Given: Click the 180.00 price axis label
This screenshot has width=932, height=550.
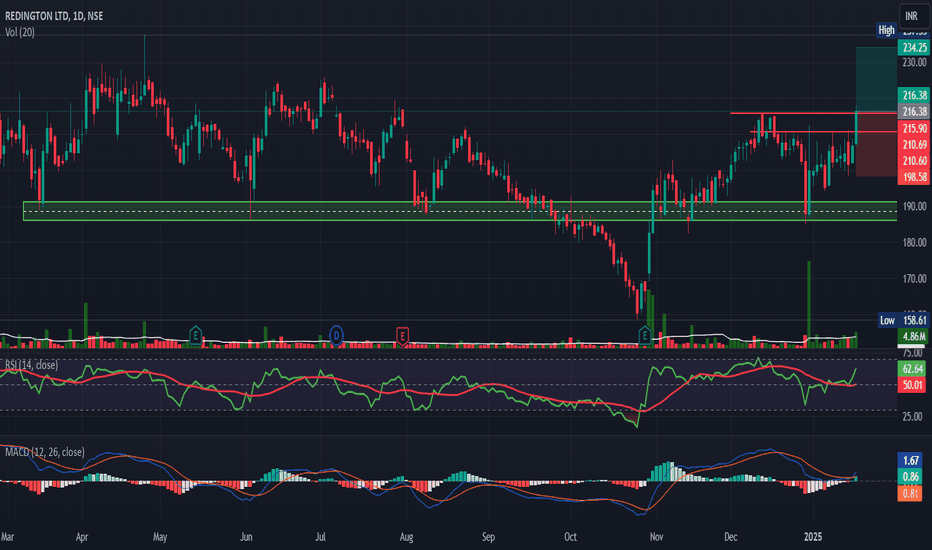Looking at the screenshot, I should pyautogui.click(x=914, y=242).
